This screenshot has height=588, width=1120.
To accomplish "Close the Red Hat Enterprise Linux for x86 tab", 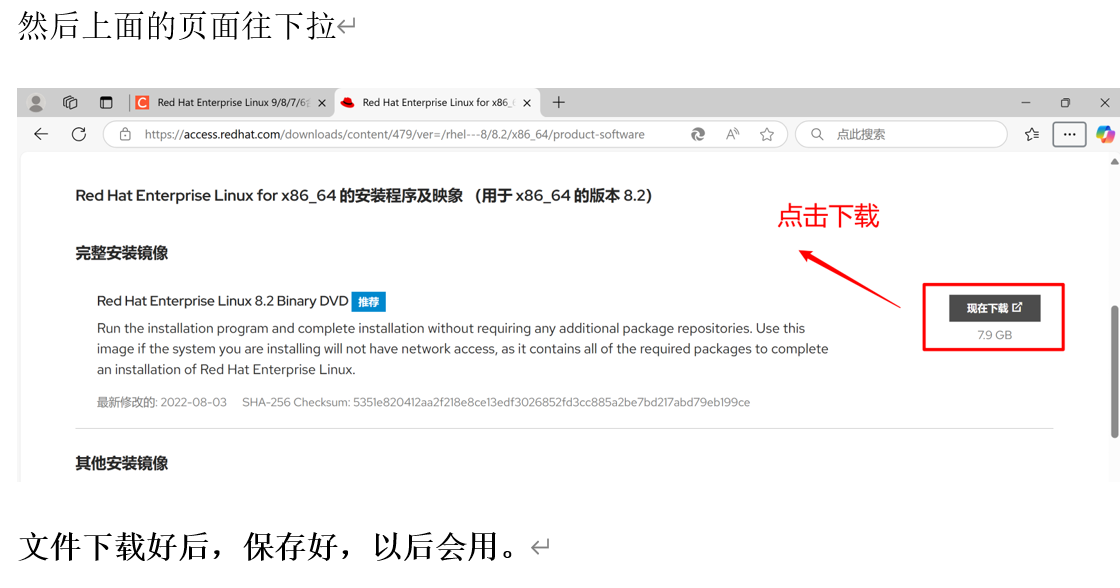I will 527,103.
